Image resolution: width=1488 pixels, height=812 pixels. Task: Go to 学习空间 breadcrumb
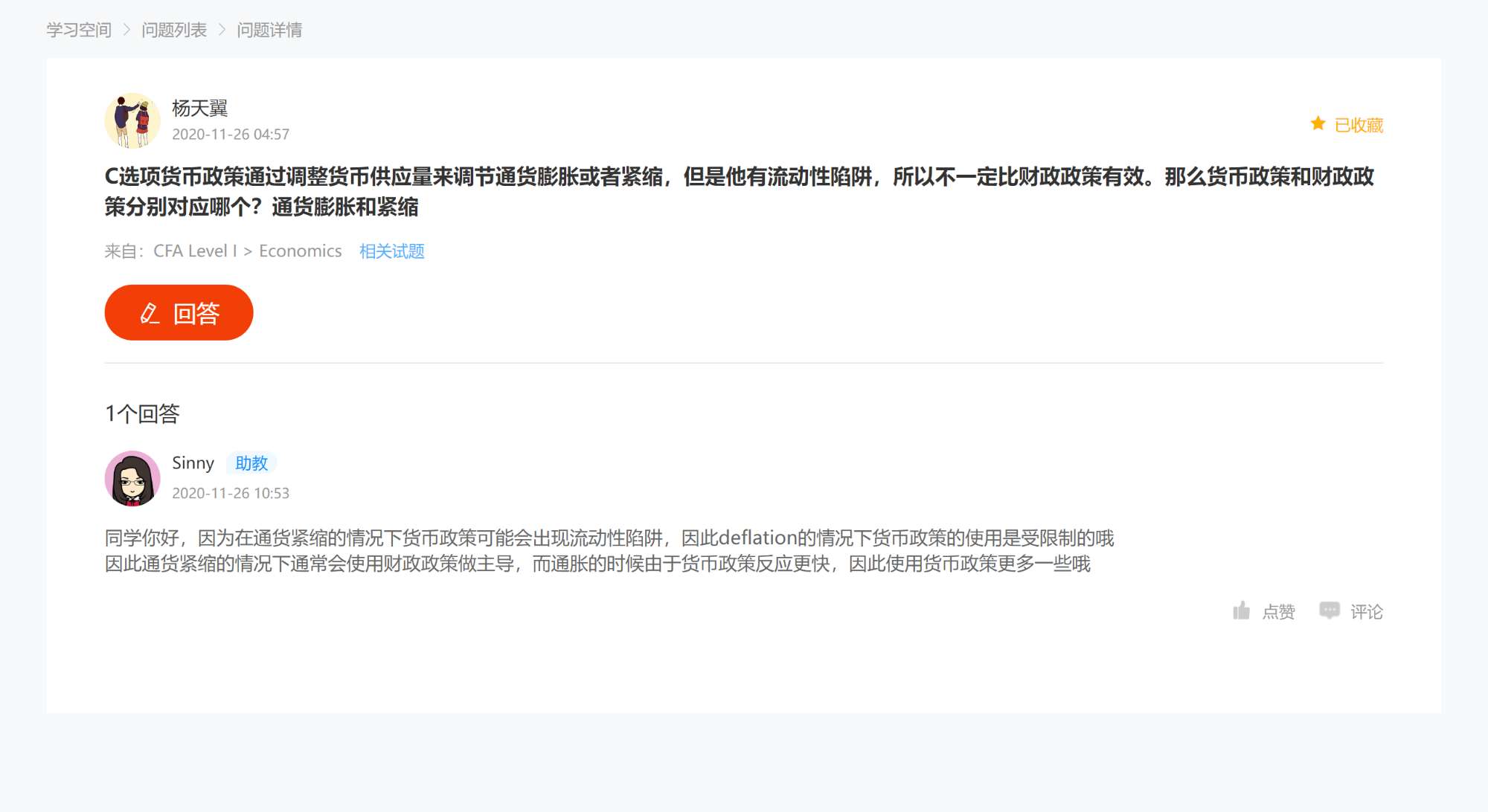pos(79,30)
